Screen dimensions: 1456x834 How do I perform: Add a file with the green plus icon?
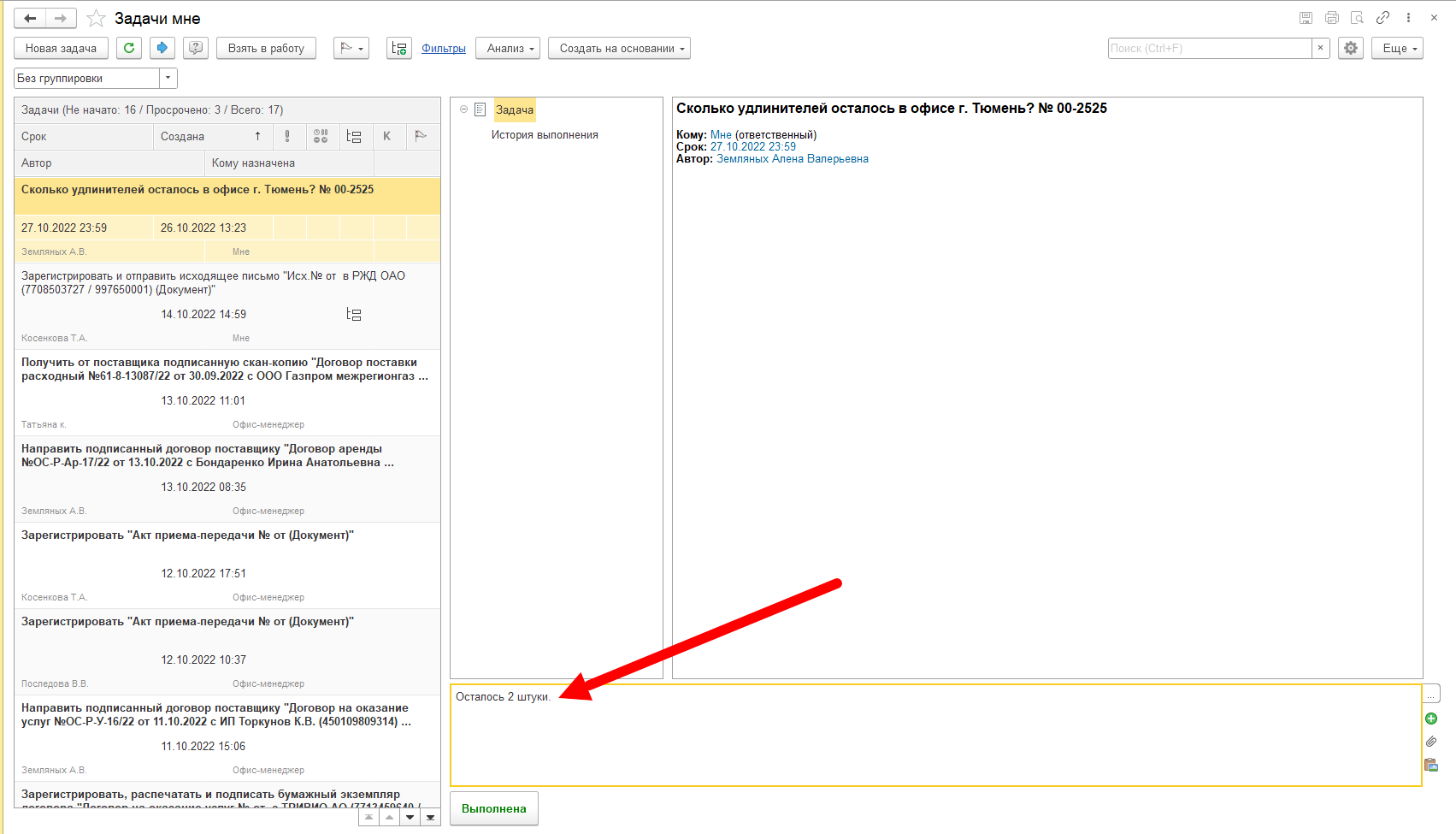[1431, 719]
